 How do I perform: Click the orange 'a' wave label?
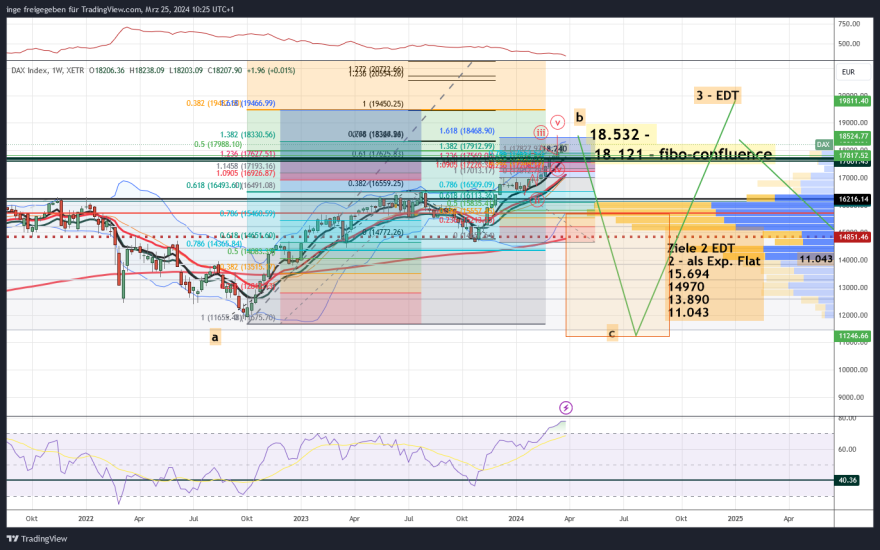coord(214,338)
